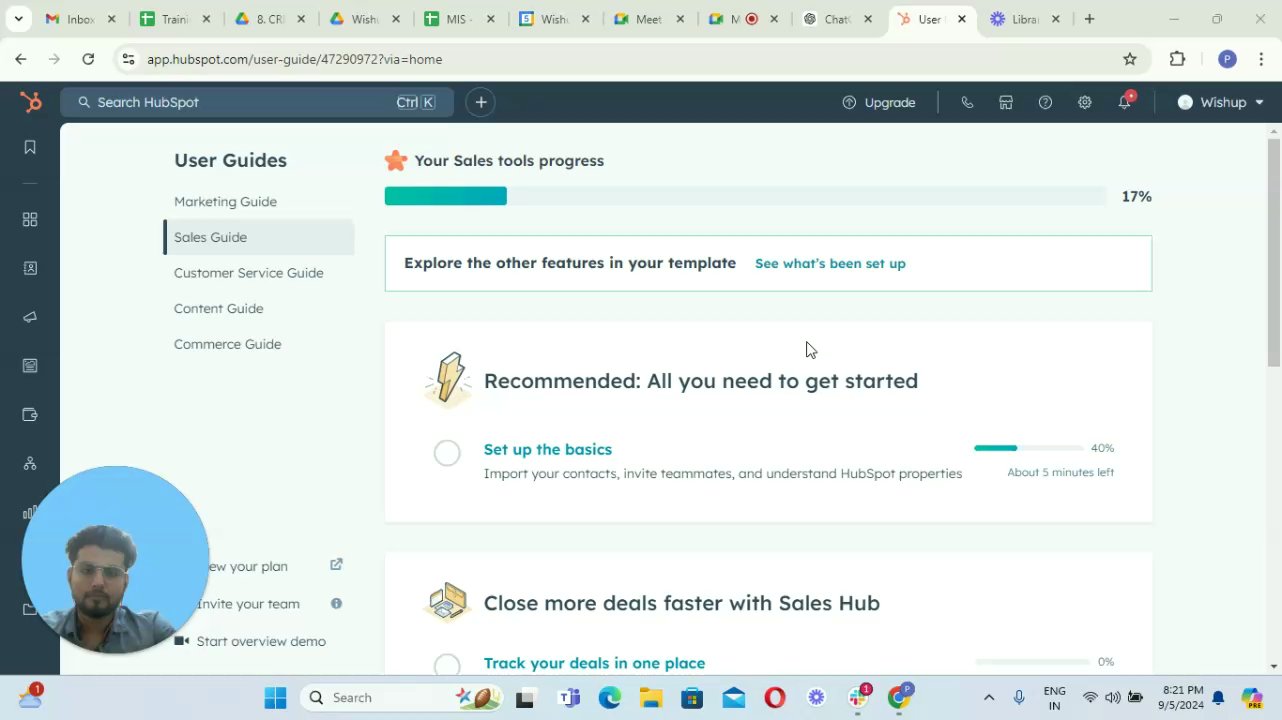This screenshot has height=720, width=1282.
Task: Close the User Guide tab
Action: [962, 19]
